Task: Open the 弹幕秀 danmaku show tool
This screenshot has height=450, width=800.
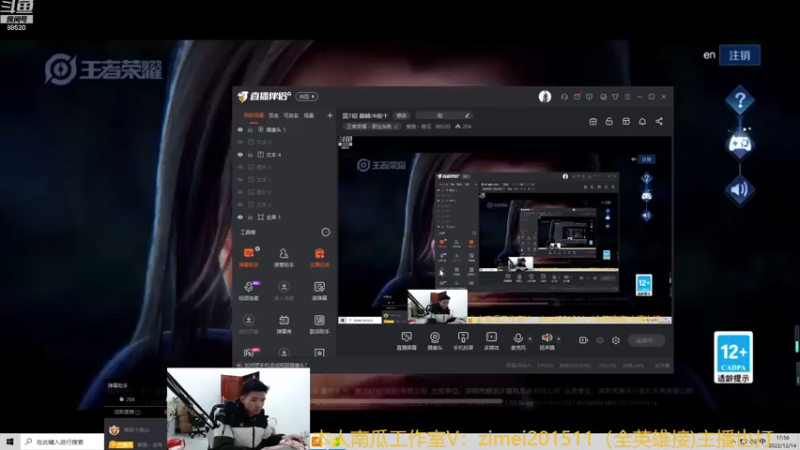Action: click(x=284, y=324)
